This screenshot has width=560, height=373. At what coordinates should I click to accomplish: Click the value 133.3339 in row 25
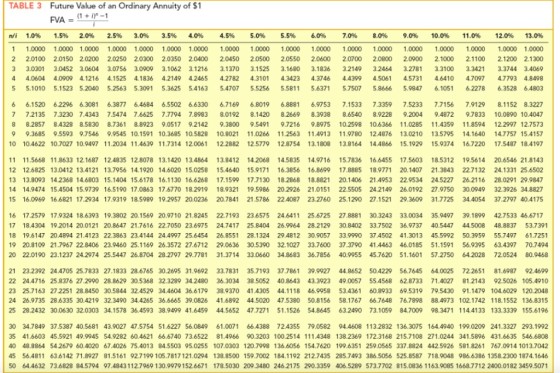tap(504, 310)
